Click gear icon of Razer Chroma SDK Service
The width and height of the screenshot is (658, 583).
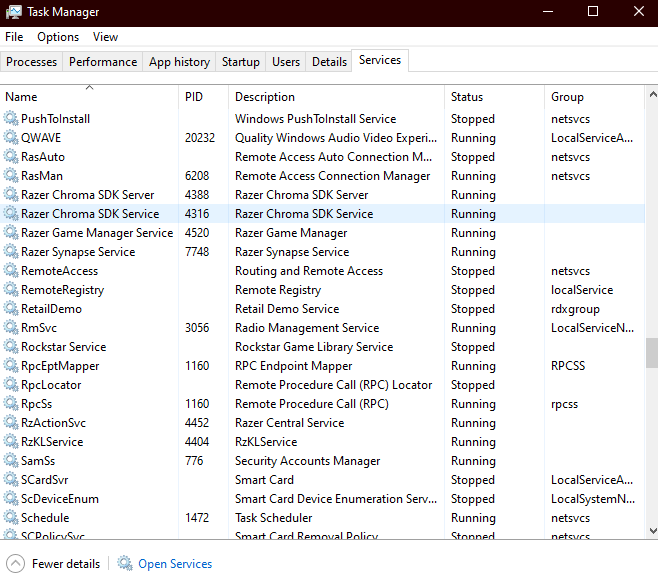pyautogui.click(x=11, y=213)
